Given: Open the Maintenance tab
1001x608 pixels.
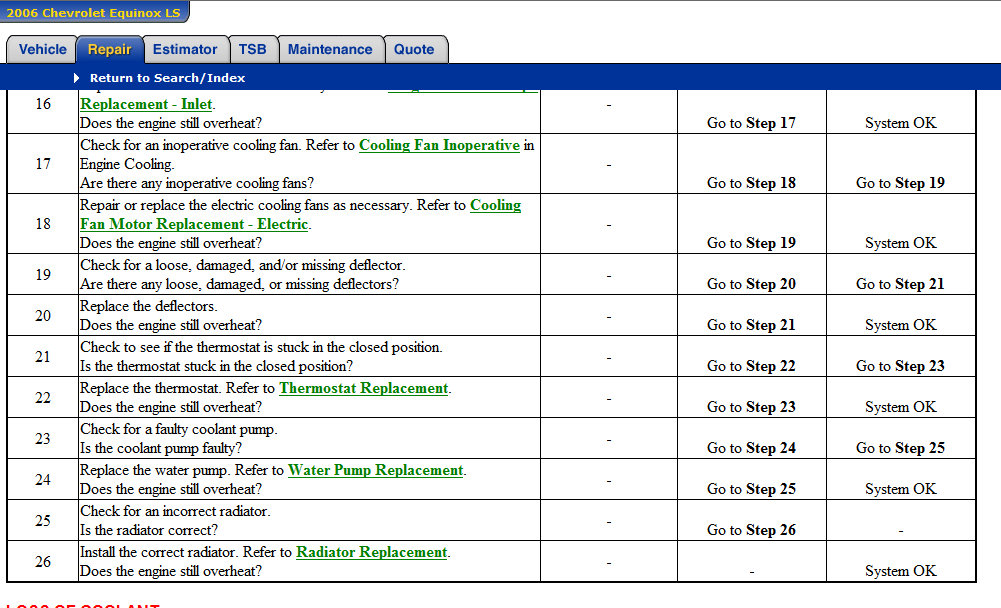Looking at the screenshot, I should click(x=330, y=49).
